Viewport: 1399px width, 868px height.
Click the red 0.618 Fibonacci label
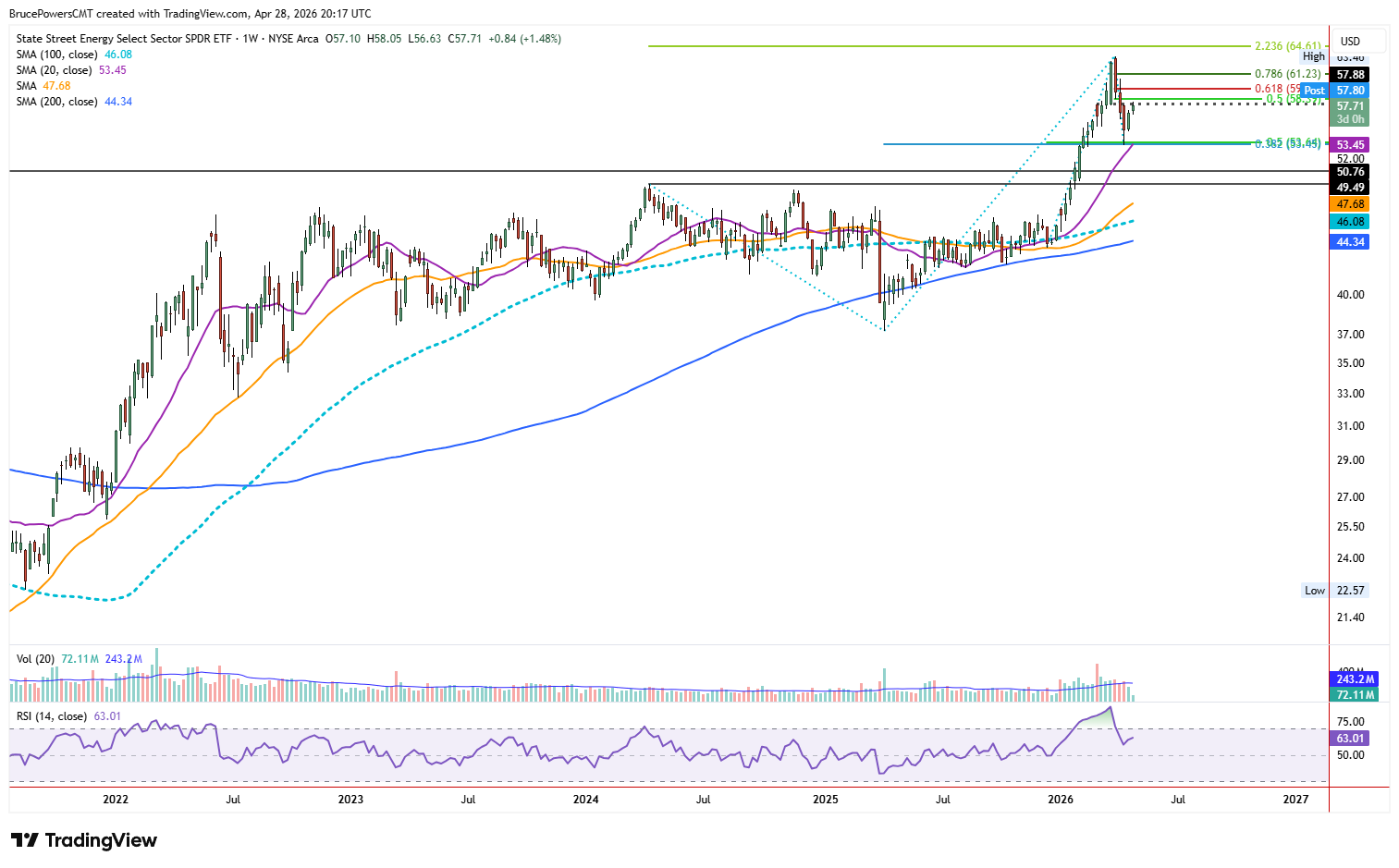coord(1278,90)
